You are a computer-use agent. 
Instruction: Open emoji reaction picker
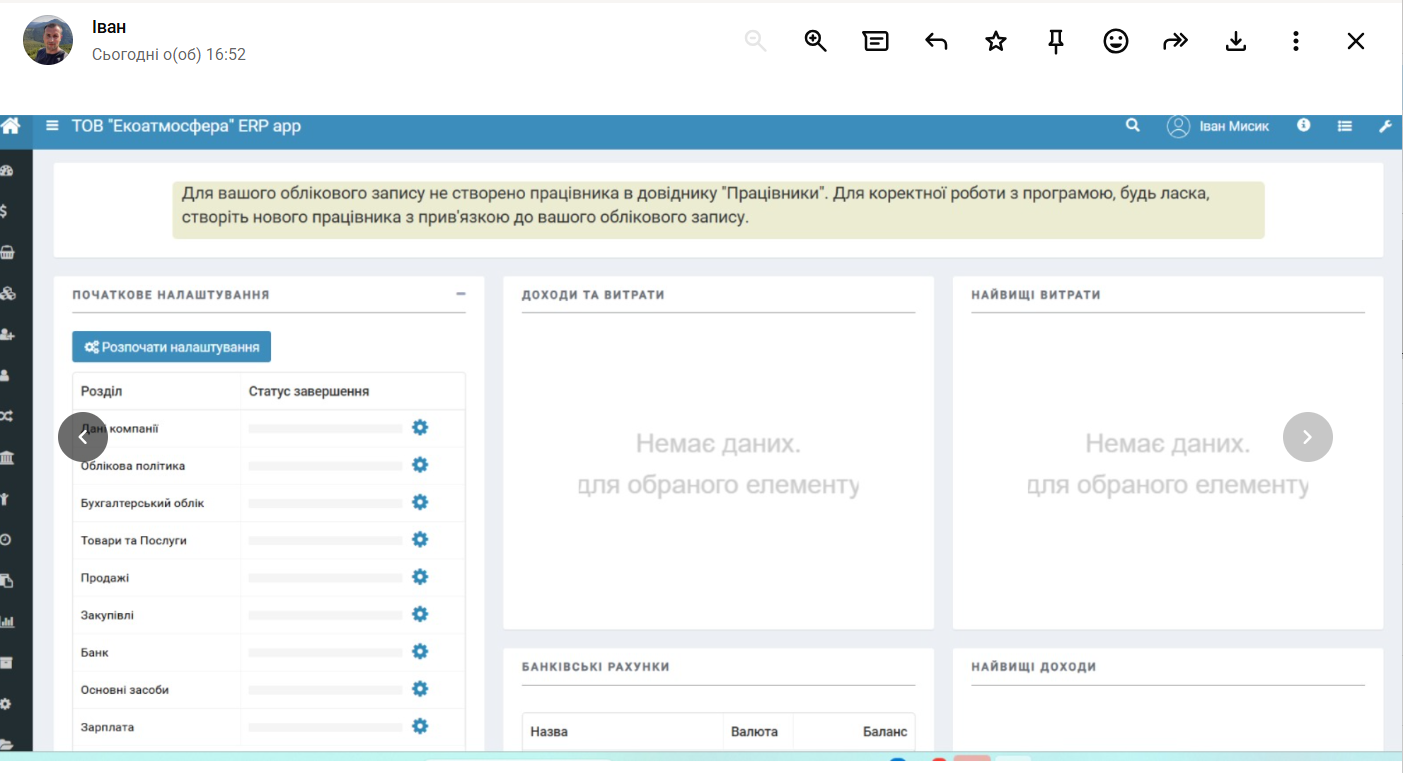[1116, 41]
